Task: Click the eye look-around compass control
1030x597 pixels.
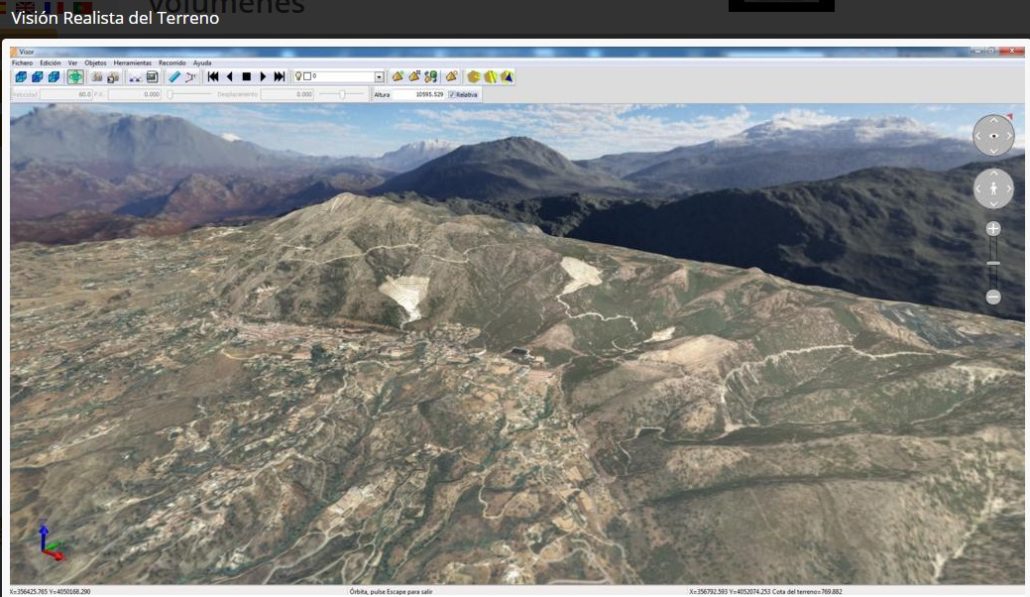Action: point(993,135)
